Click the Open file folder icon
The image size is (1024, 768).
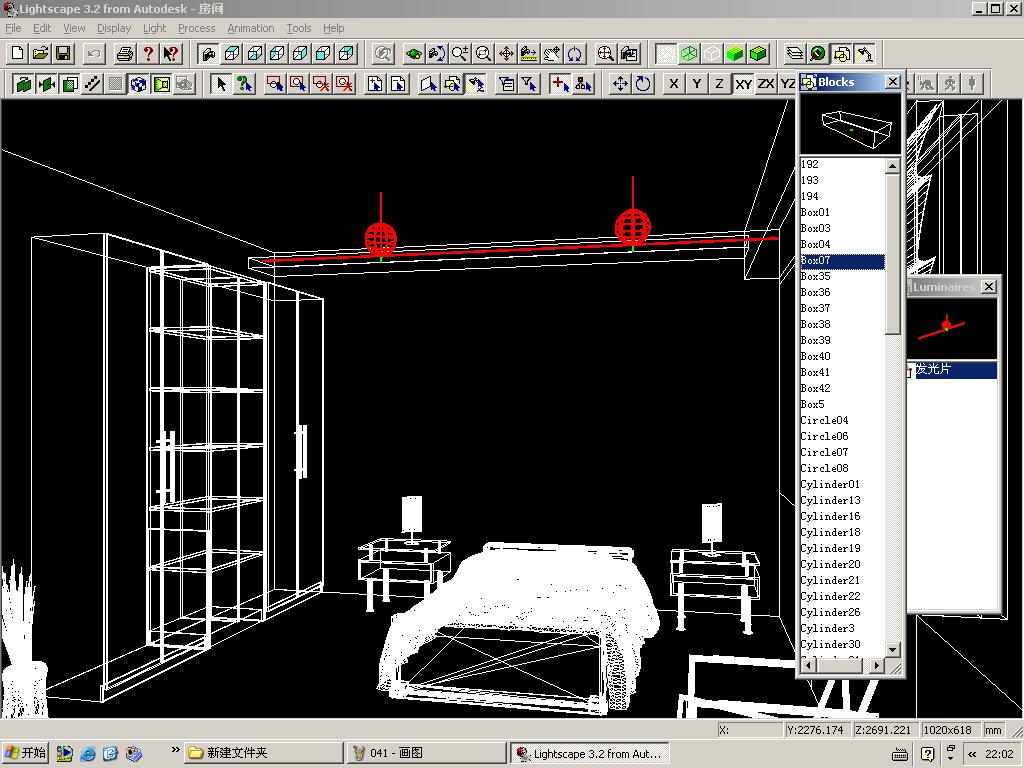click(40, 54)
